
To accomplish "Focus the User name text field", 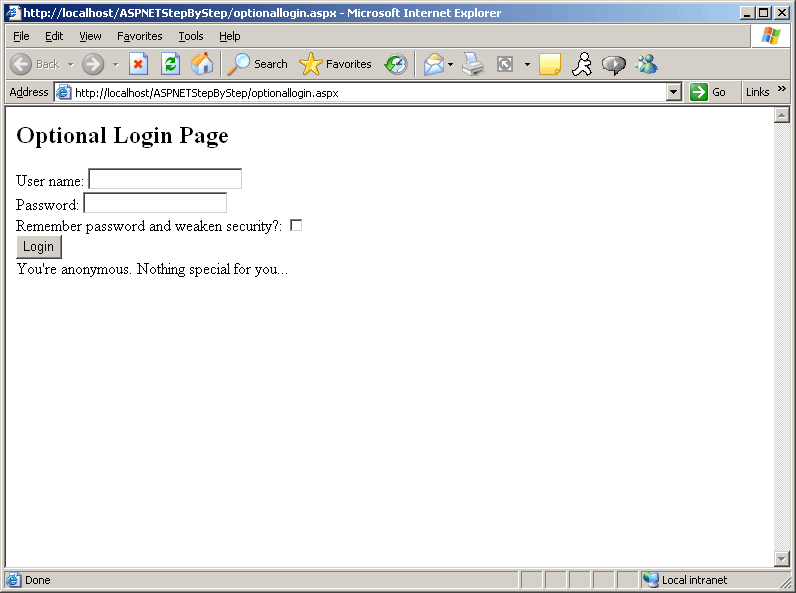I will [165, 179].
